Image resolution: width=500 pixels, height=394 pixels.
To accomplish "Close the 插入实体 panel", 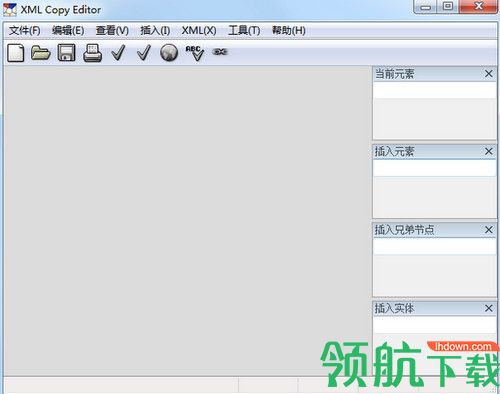I will tap(489, 308).
